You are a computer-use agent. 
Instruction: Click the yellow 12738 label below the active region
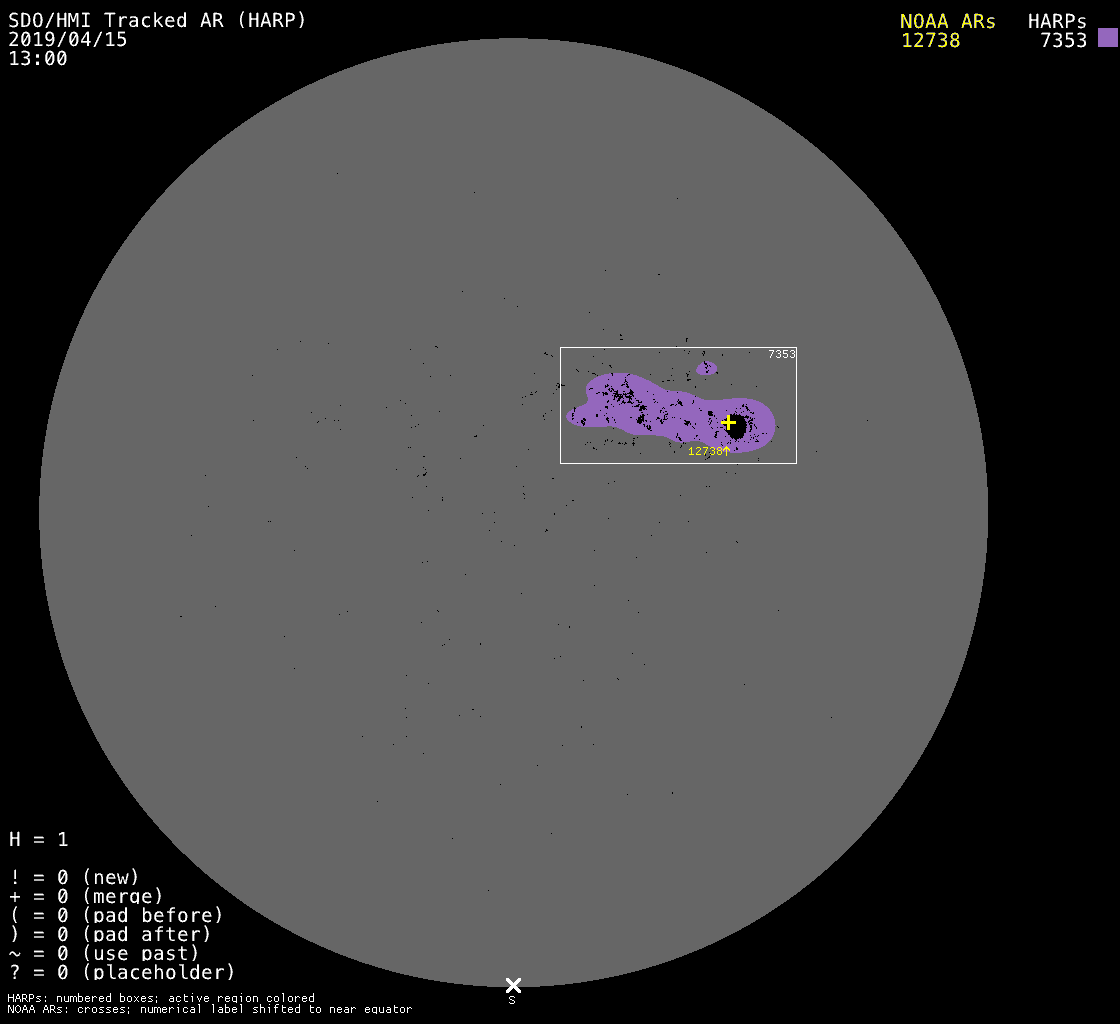tap(708, 451)
